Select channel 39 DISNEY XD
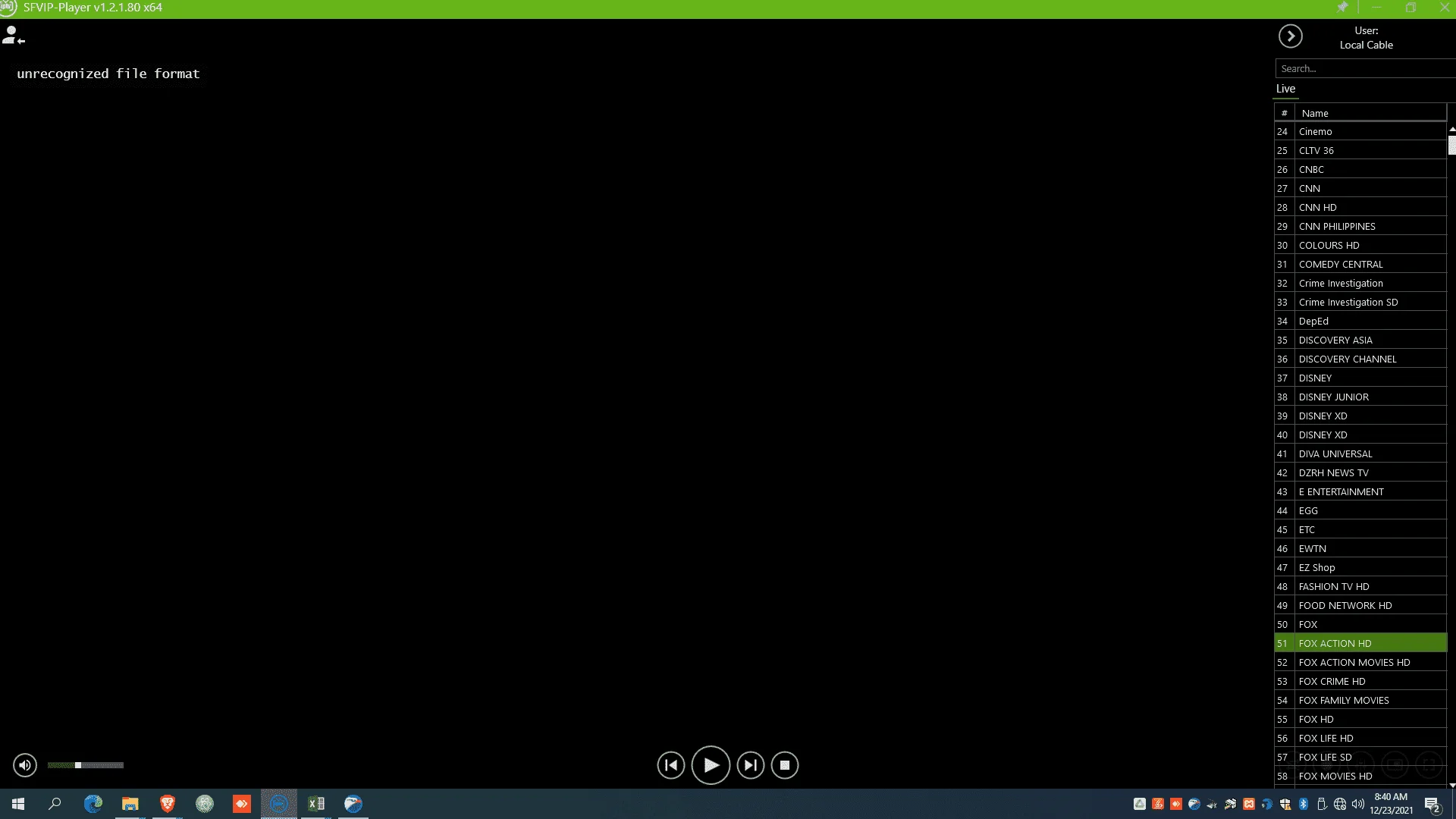Viewport: 1456px width, 819px height. [x=1360, y=416]
